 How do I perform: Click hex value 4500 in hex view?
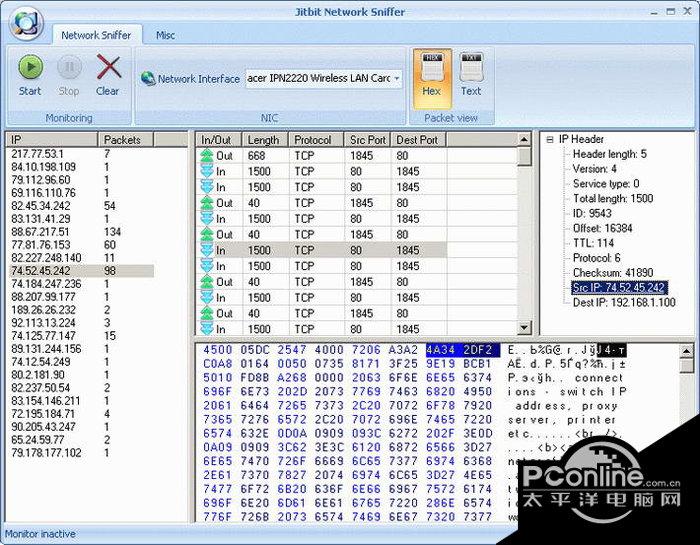[x=217, y=350]
